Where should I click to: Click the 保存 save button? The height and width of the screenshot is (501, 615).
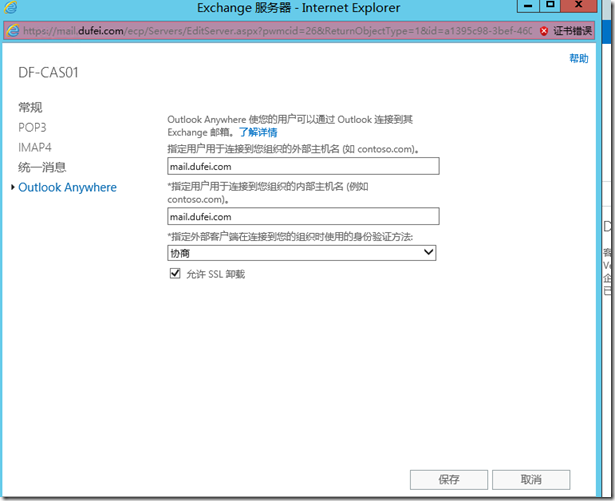449,479
